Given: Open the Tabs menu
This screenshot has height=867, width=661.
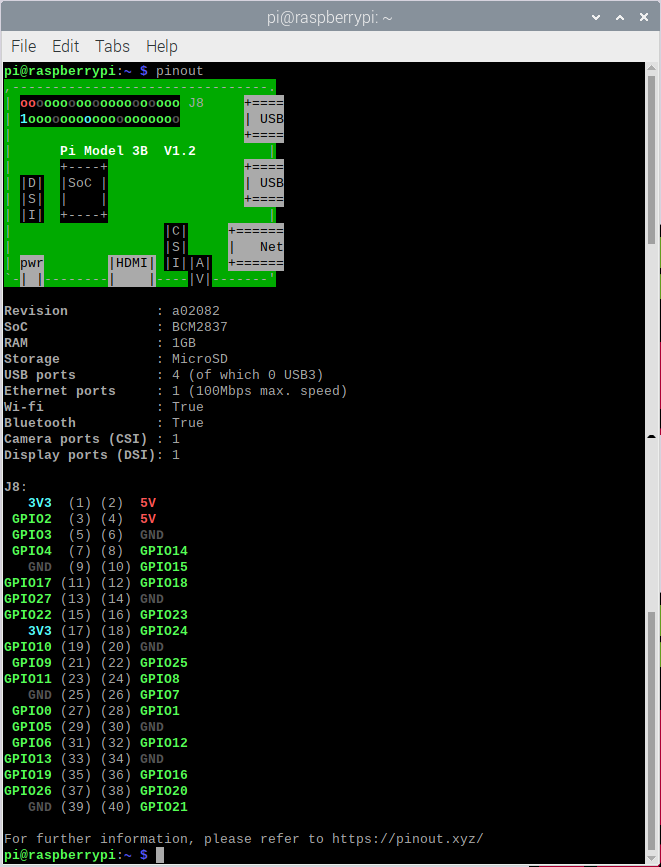Looking at the screenshot, I should (112, 46).
